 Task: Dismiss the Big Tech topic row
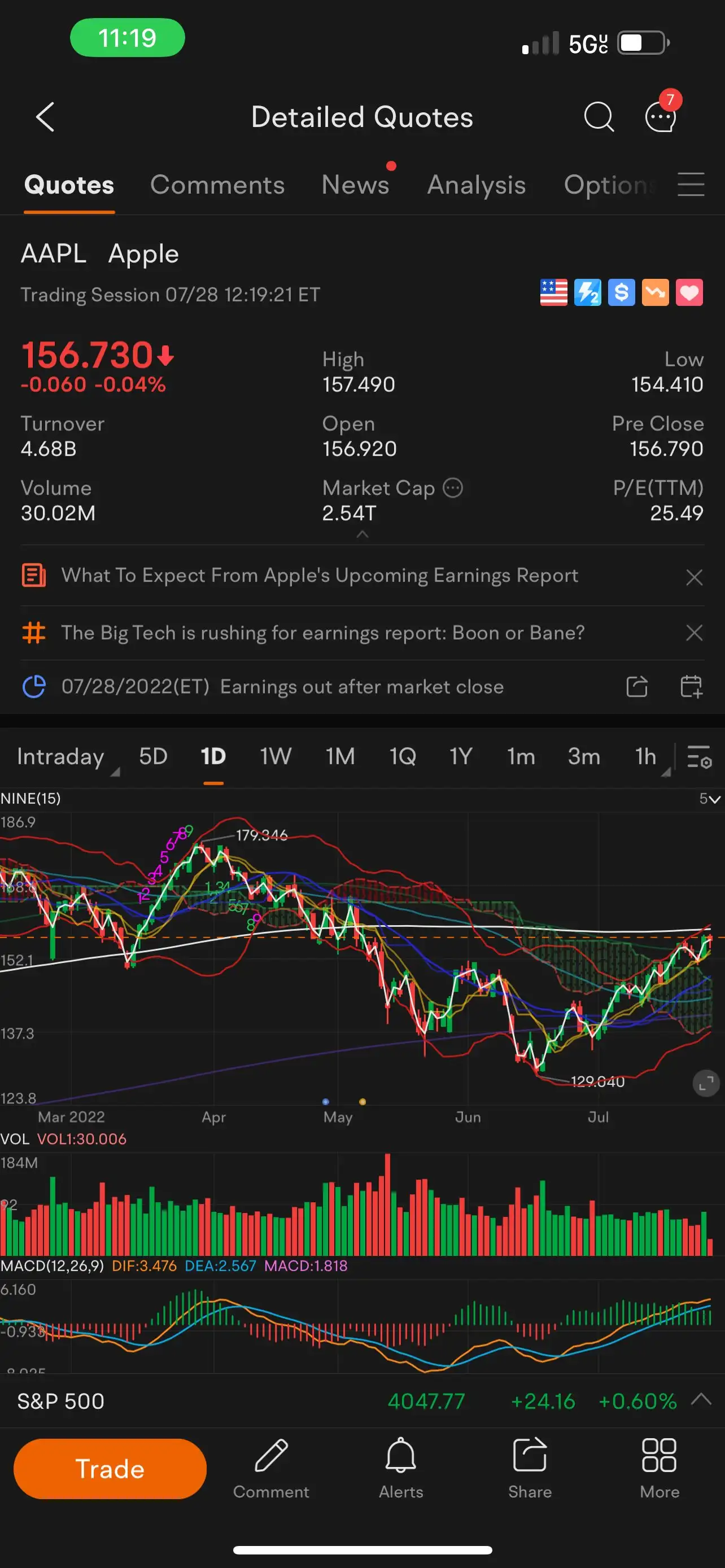[694, 633]
